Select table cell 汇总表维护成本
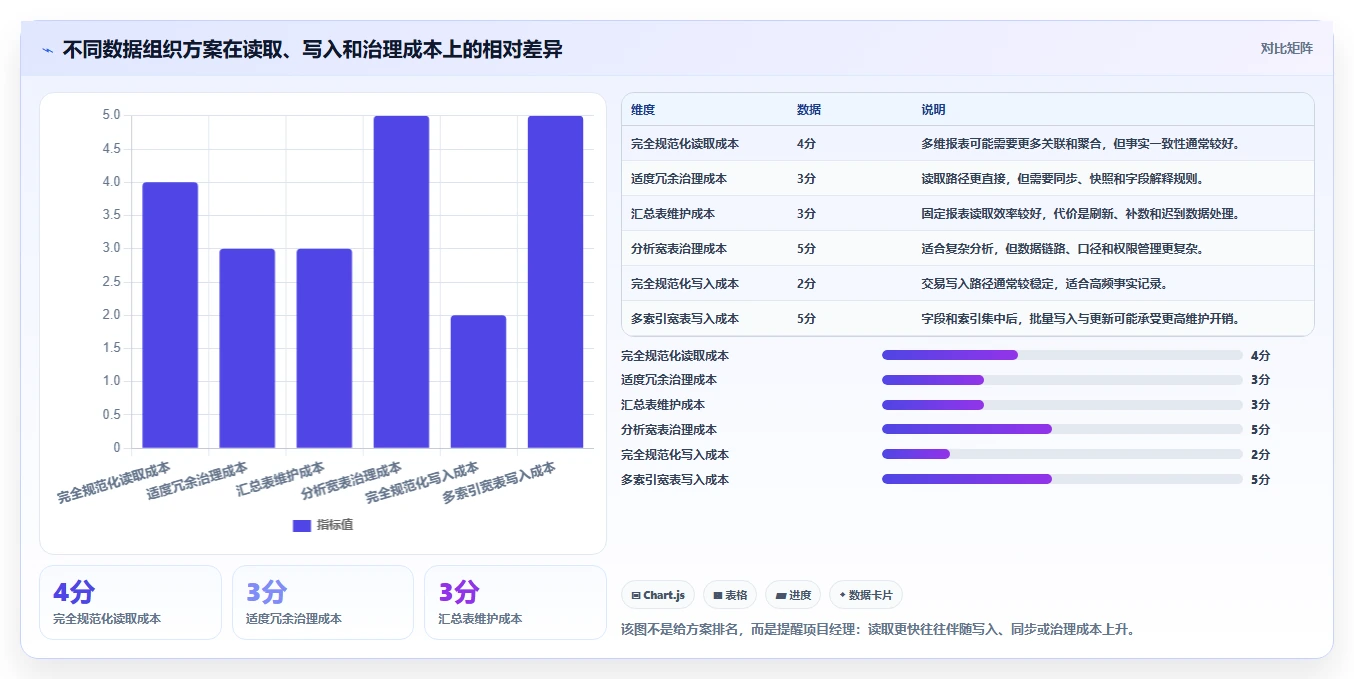The width and height of the screenshot is (1354, 679). 673,214
